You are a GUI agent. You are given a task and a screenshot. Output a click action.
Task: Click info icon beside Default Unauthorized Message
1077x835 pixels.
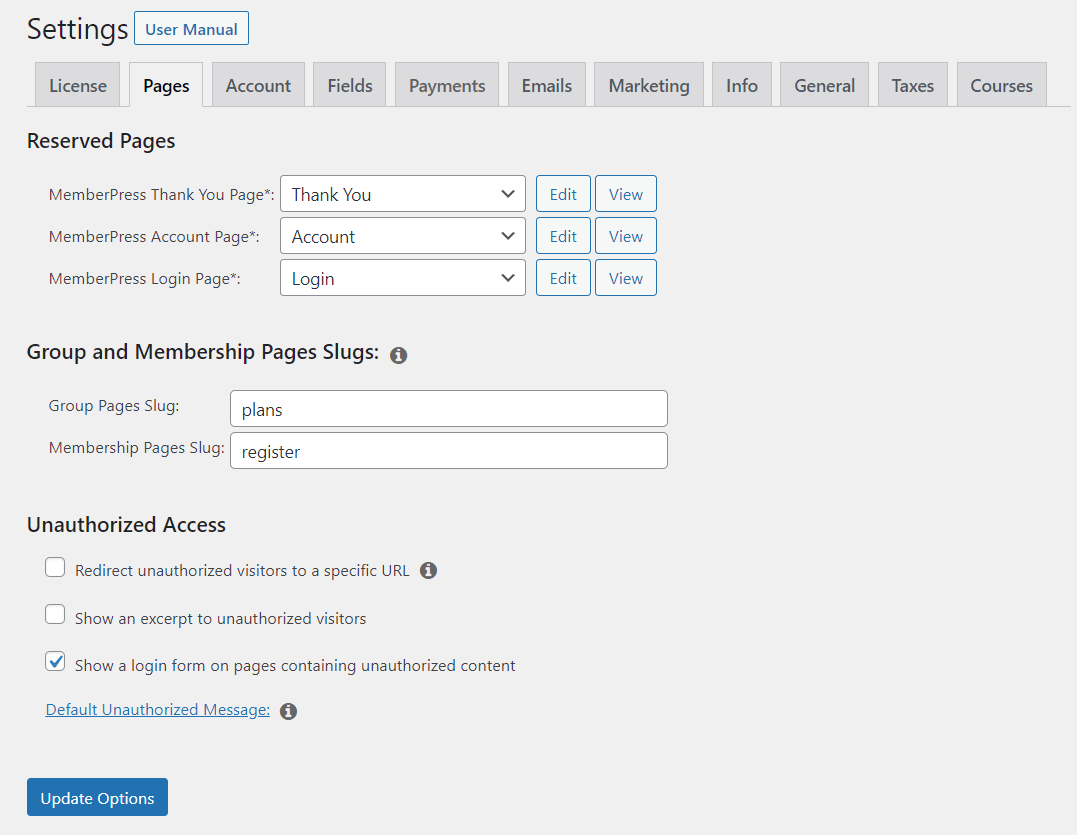pos(288,711)
